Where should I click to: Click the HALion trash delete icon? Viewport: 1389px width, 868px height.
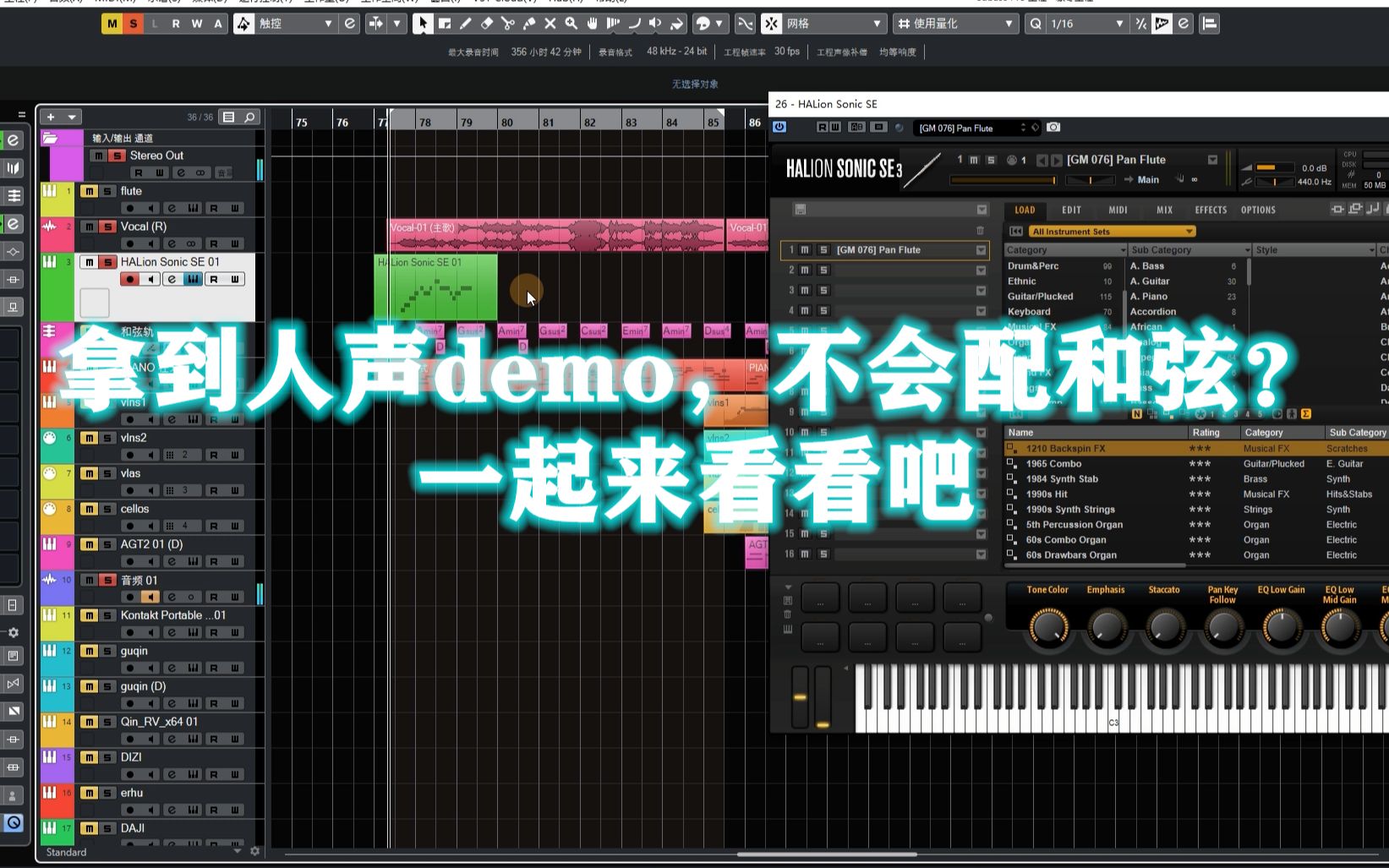tap(980, 230)
